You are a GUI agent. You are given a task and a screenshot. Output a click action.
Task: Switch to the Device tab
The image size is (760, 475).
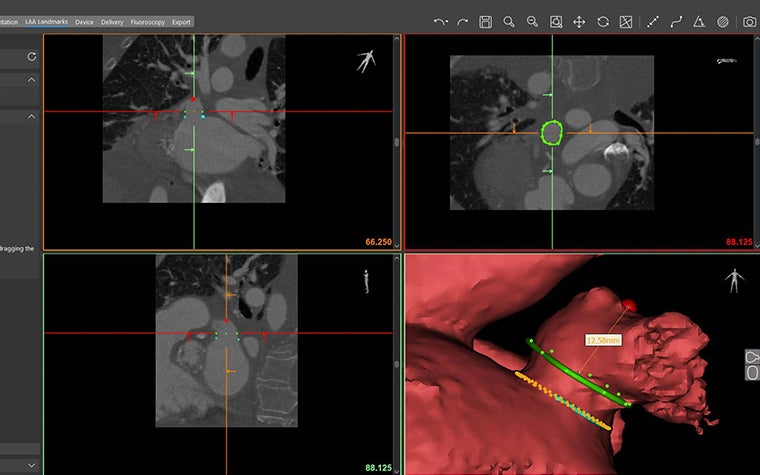click(84, 22)
